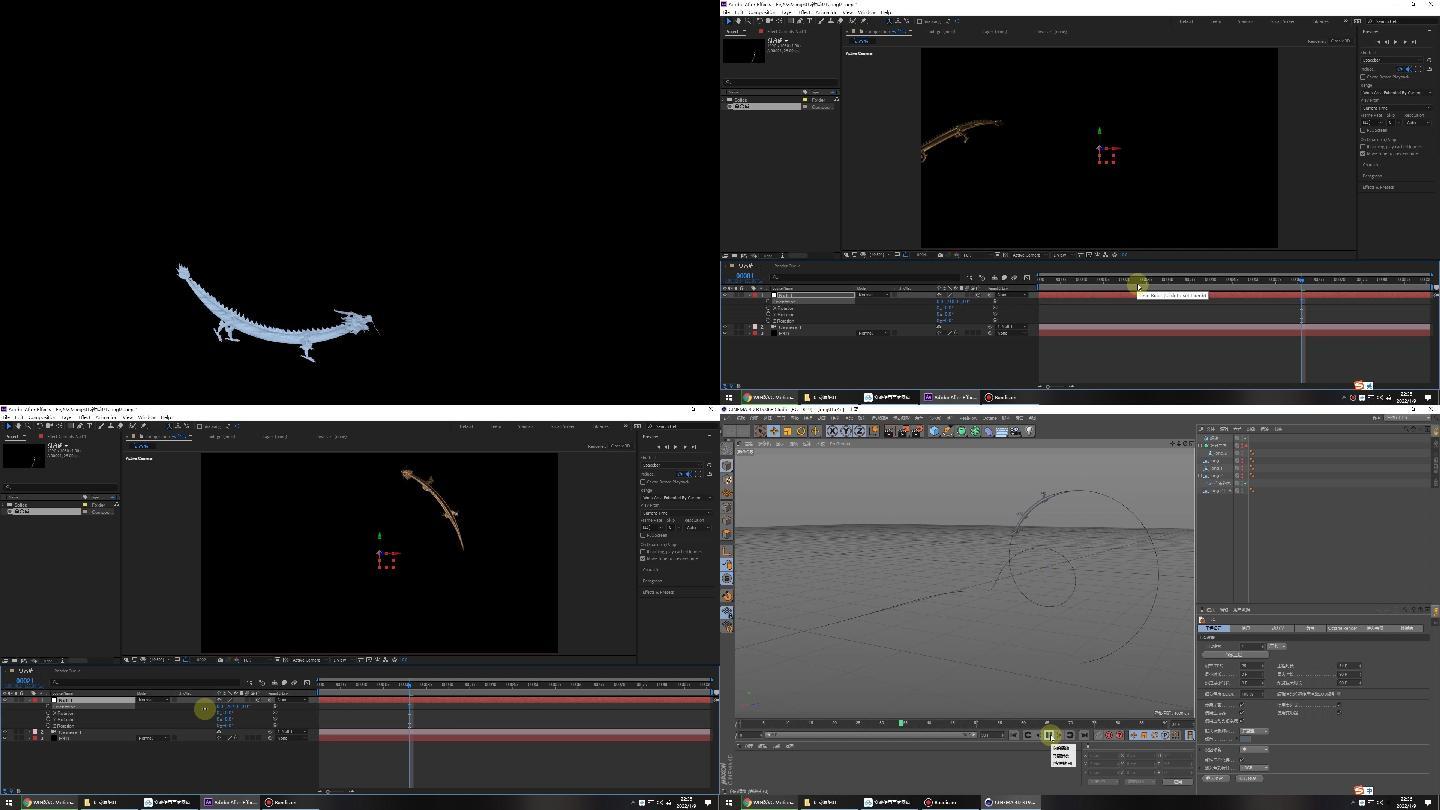Toggle Y-axis lock in Cinema 4D toolbar

pos(846,431)
